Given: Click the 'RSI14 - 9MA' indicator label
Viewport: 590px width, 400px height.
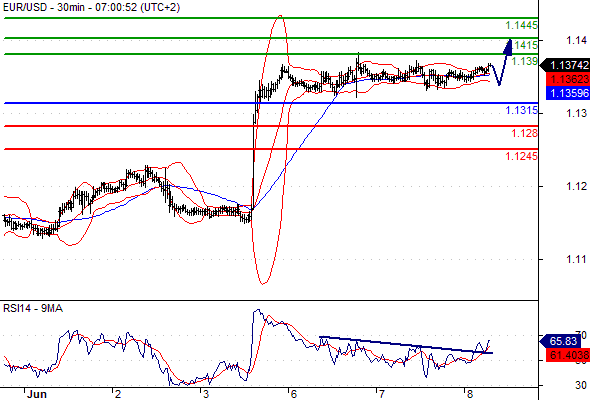Looking at the screenshot, I should [33, 309].
